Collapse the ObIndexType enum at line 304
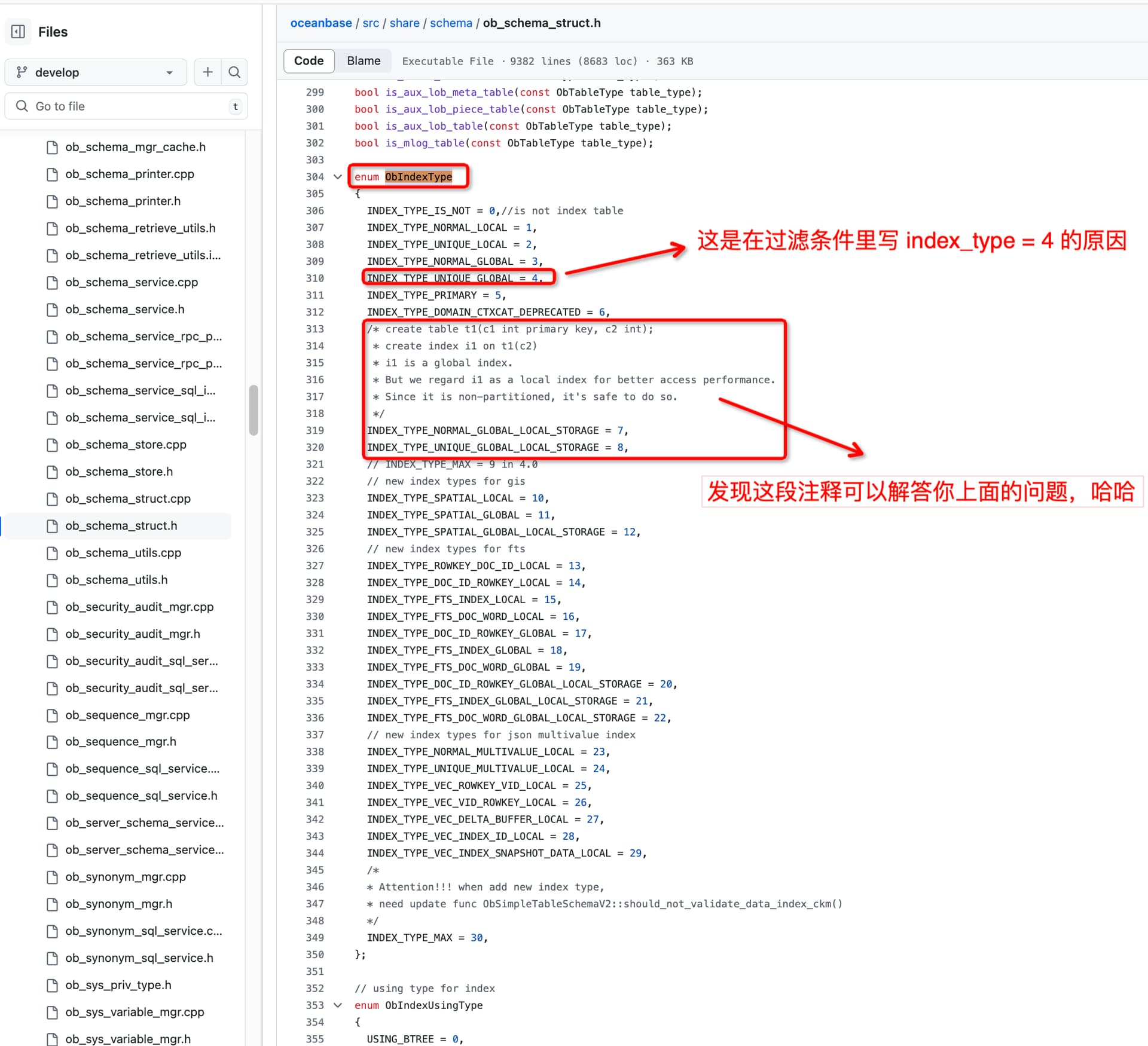1148x1046 pixels. tap(338, 177)
